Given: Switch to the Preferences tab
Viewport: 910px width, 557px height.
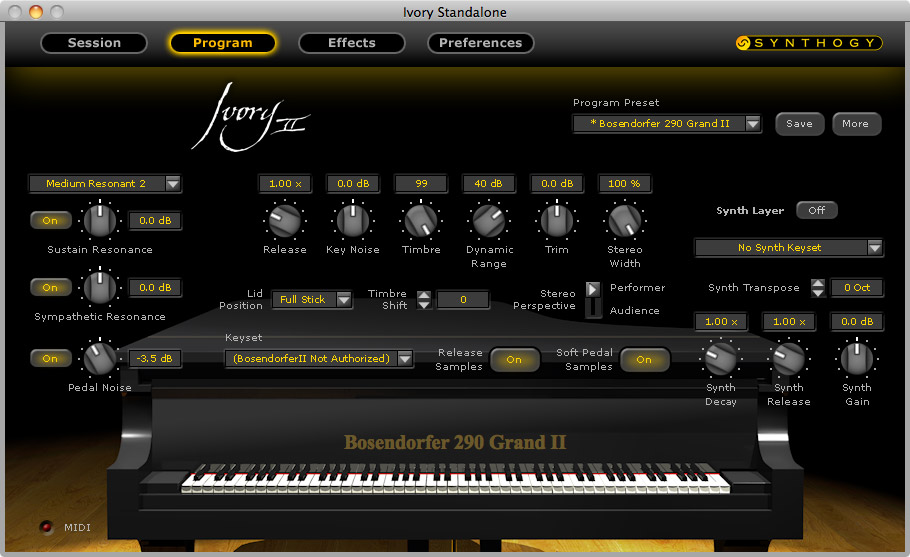Looking at the screenshot, I should tap(481, 43).
